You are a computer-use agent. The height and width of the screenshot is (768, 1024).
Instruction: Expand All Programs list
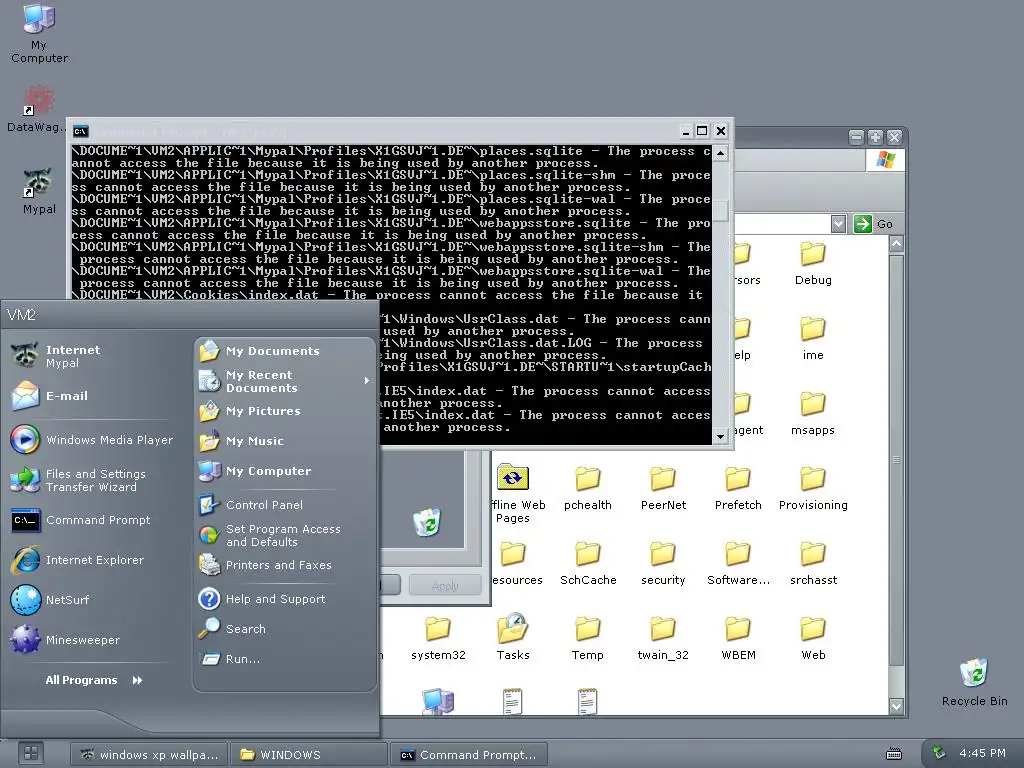(x=94, y=680)
